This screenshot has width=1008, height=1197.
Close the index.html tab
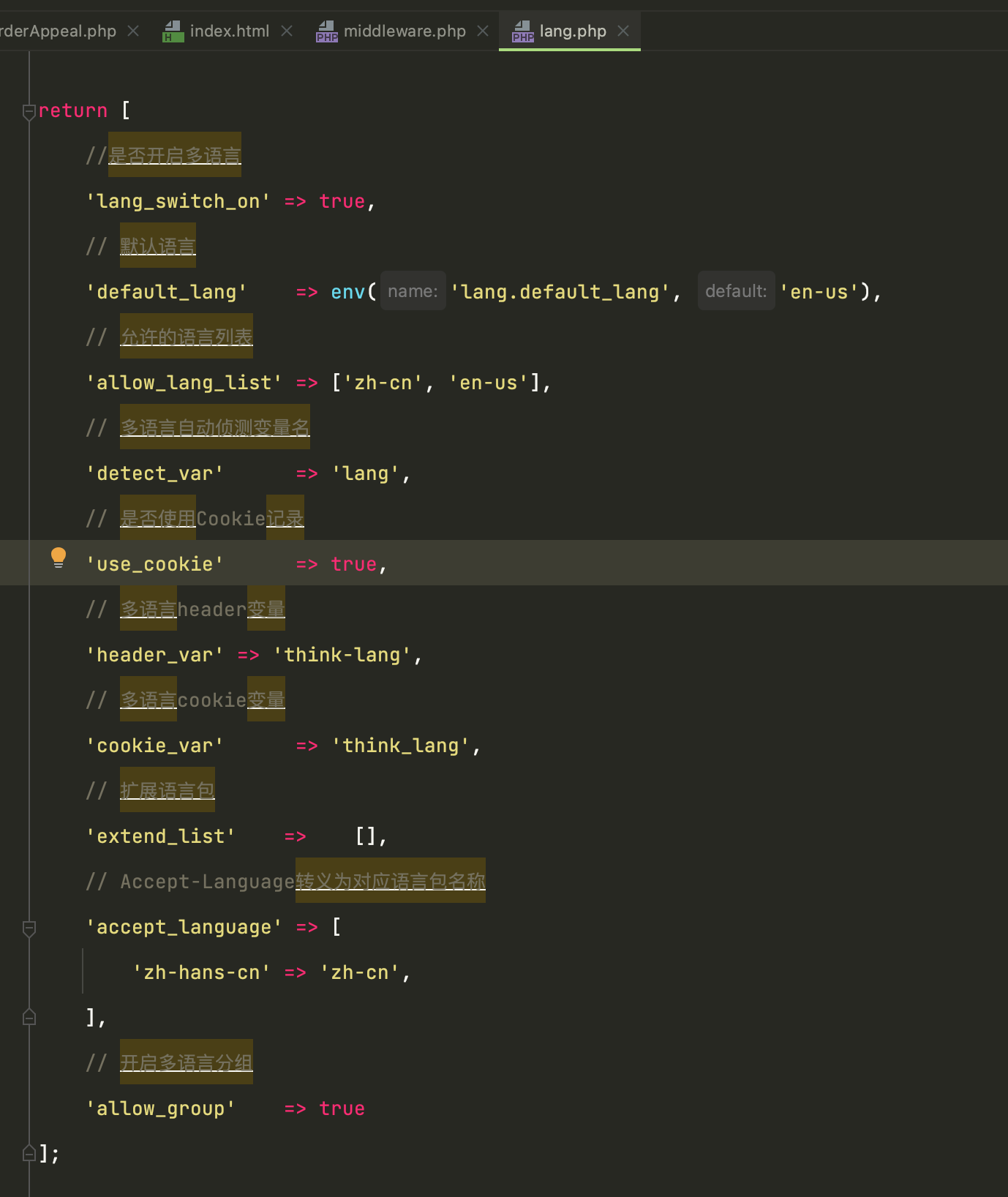coord(287,31)
